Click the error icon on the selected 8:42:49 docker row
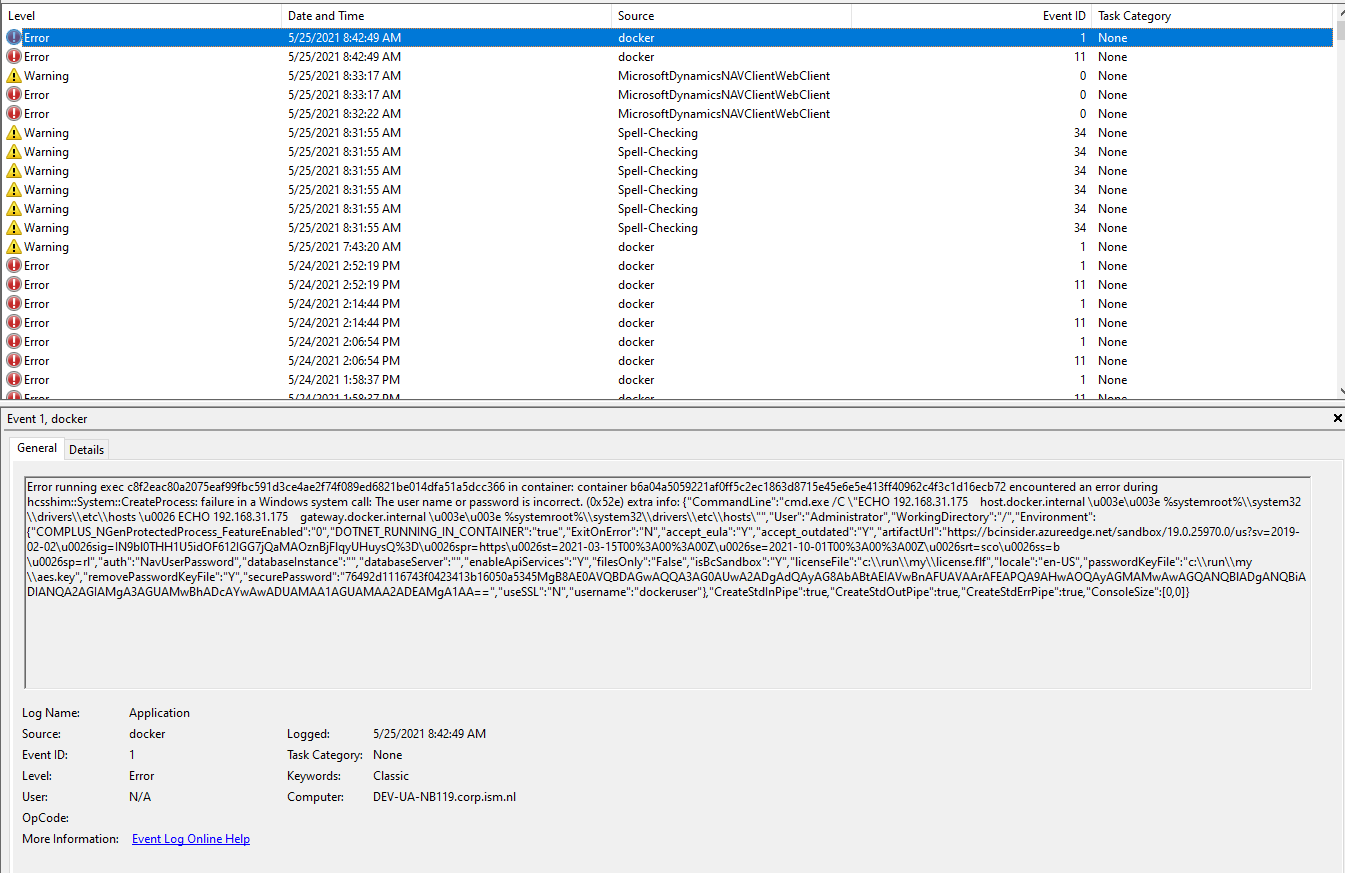The image size is (1345, 873). click(x=13, y=37)
